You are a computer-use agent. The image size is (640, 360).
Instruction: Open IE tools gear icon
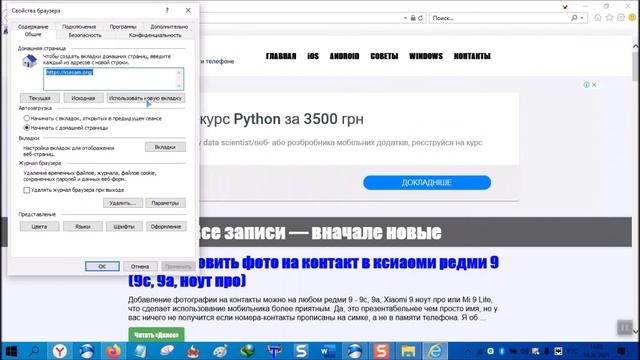(621, 18)
